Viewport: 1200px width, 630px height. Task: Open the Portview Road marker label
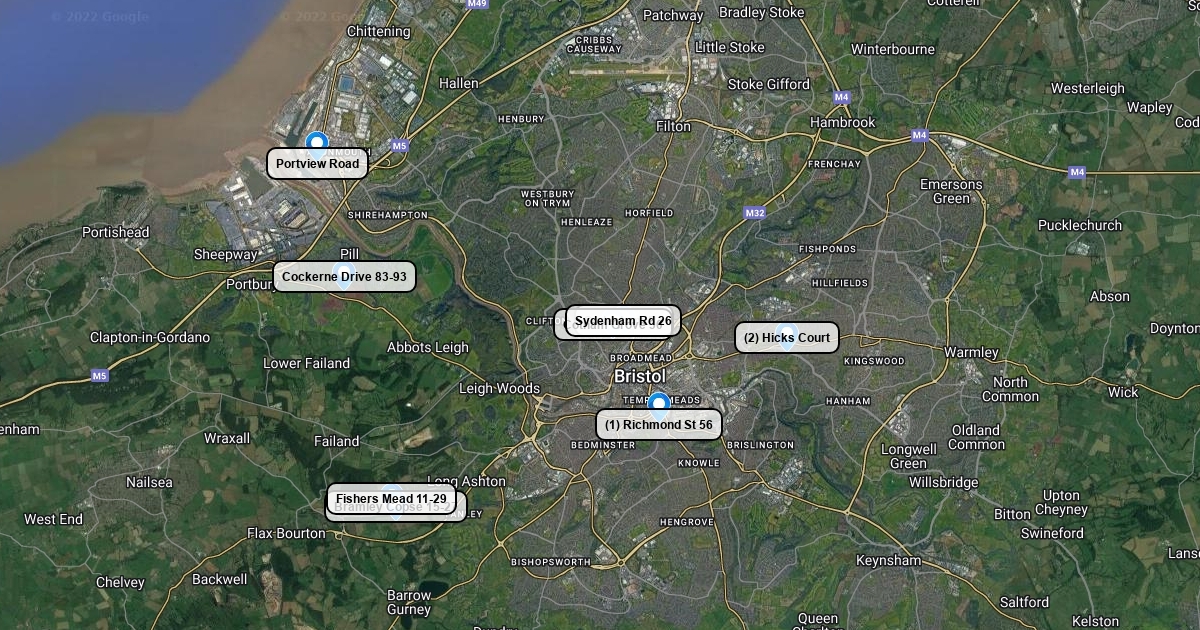click(x=317, y=164)
